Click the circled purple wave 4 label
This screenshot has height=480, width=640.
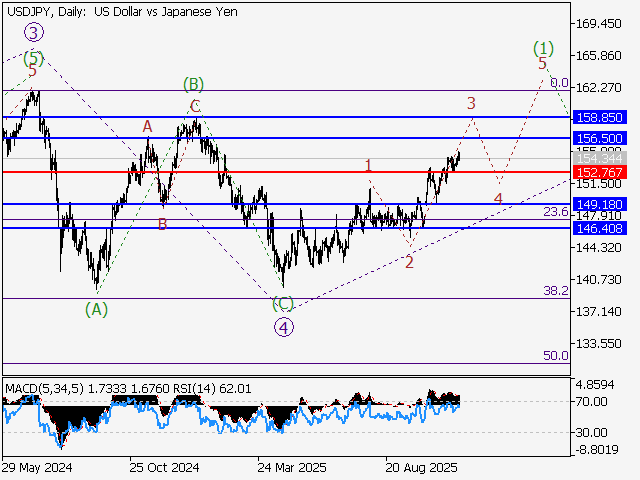tap(284, 326)
